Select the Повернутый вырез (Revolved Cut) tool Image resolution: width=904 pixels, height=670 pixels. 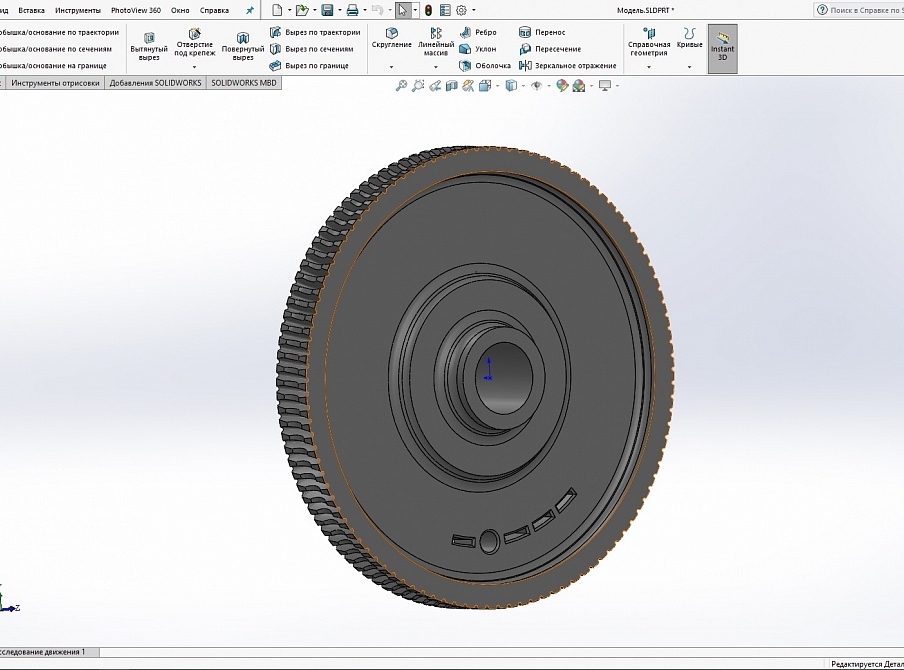pos(242,46)
